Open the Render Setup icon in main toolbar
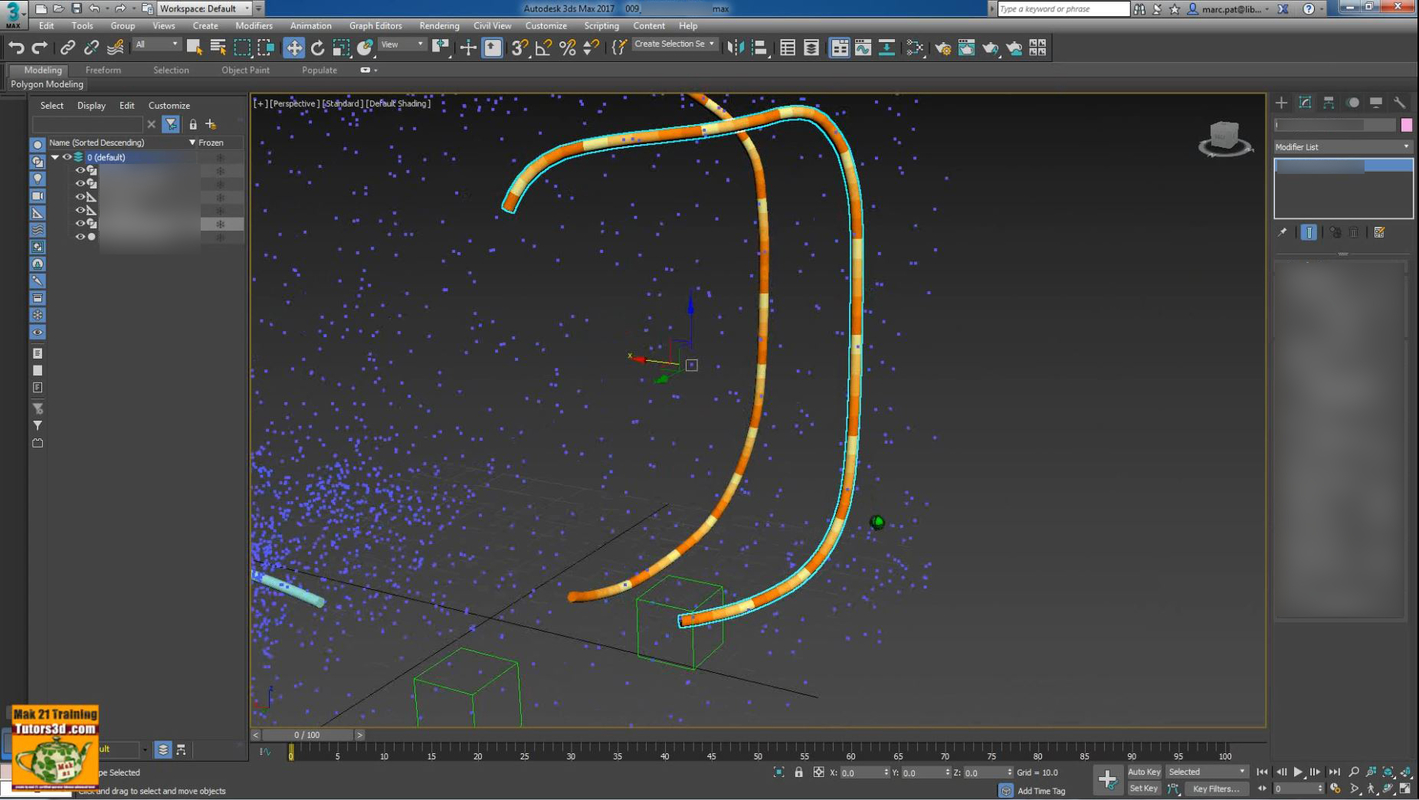 coord(944,47)
